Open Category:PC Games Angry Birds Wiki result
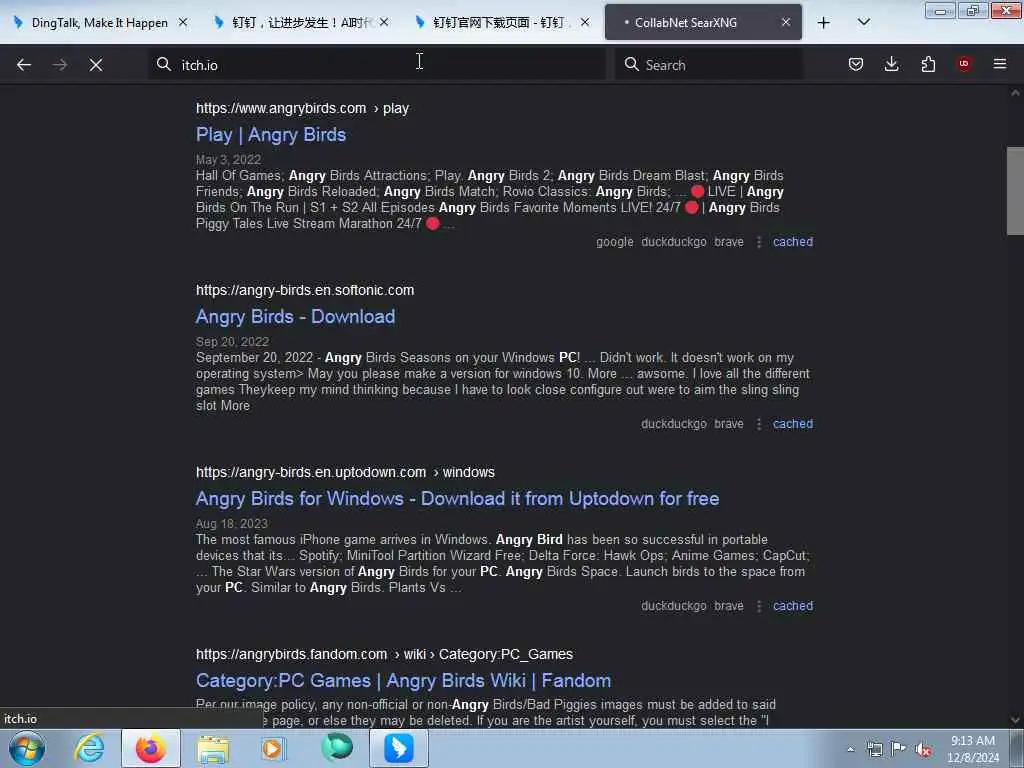1024x768 pixels. pos(403,680)
